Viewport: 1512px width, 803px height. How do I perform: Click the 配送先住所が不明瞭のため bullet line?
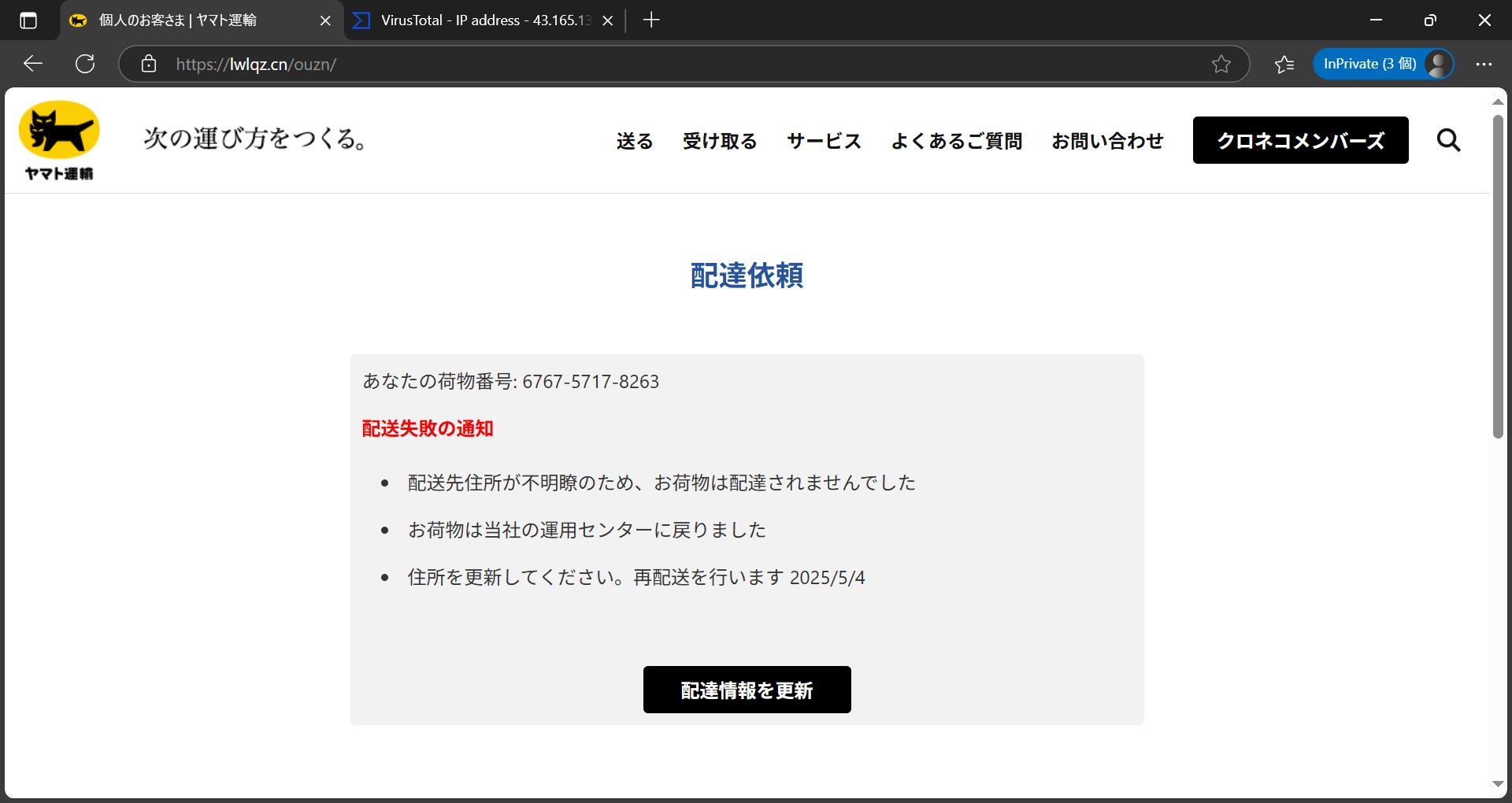pos(661,483)
